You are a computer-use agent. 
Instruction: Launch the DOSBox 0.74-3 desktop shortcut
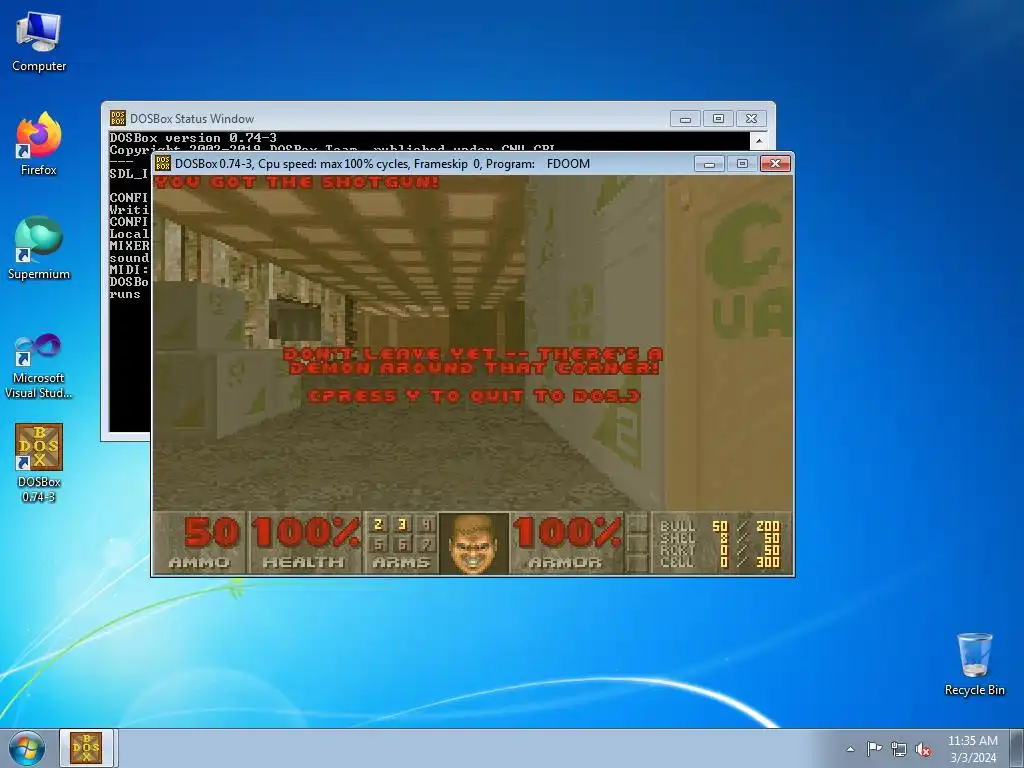(39, 462)
